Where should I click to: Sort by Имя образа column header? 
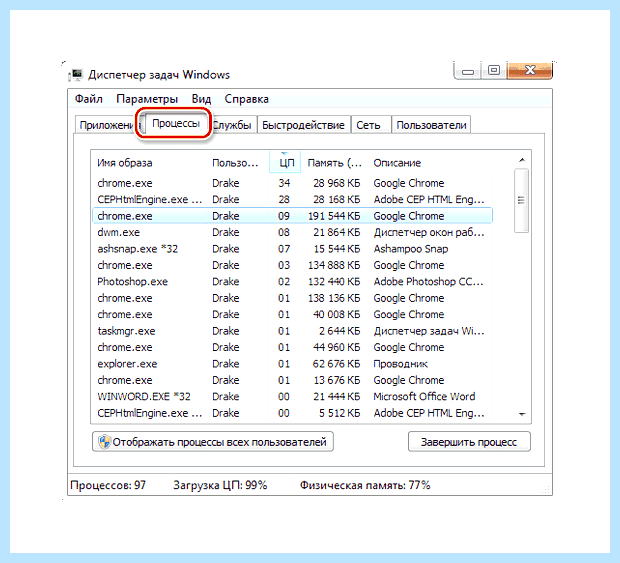150,162
